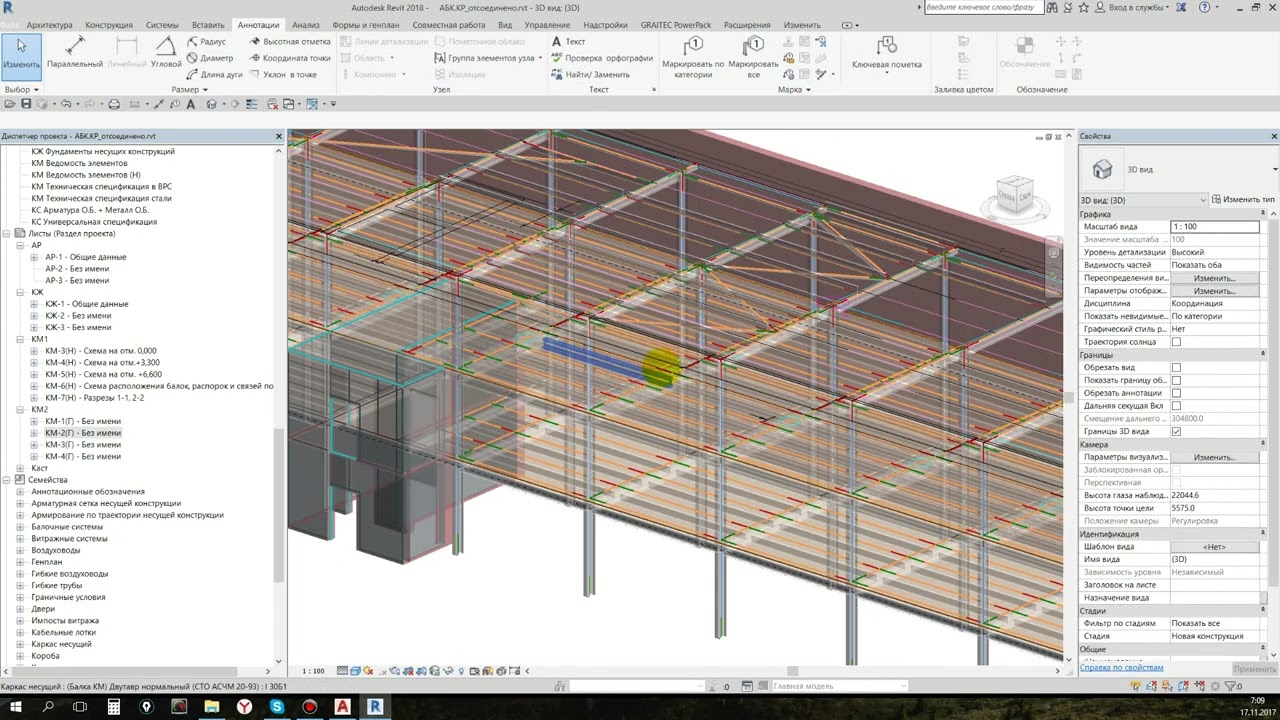Open the Ключевая пометка keynote tool
Image resolution: width=1280 pixels, height=720 pixels.
pyautogui.click(x=887, y=52)
